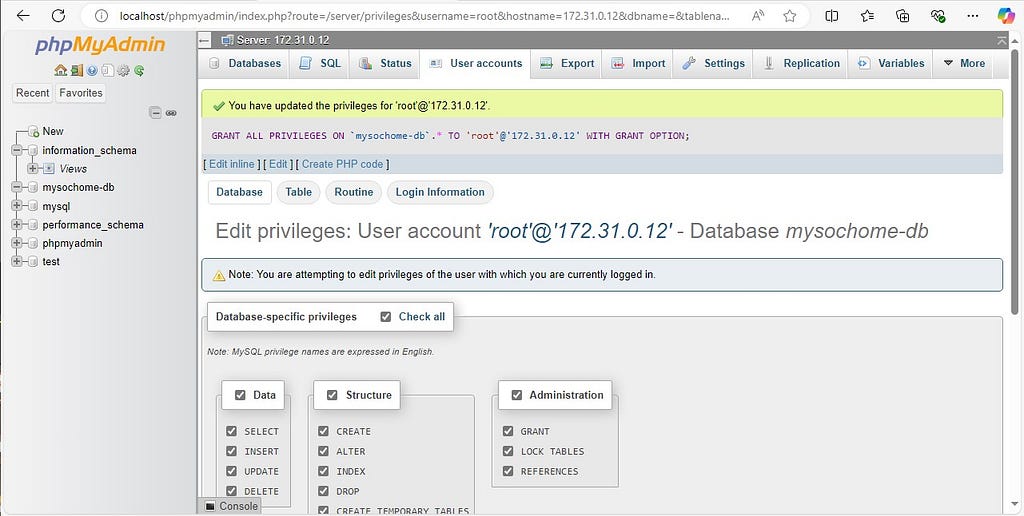The height and width of the screenshot is (516, 1024).
Task: Click the Create PHP code link
Action: pyautogui.click(x=342, y=164)
